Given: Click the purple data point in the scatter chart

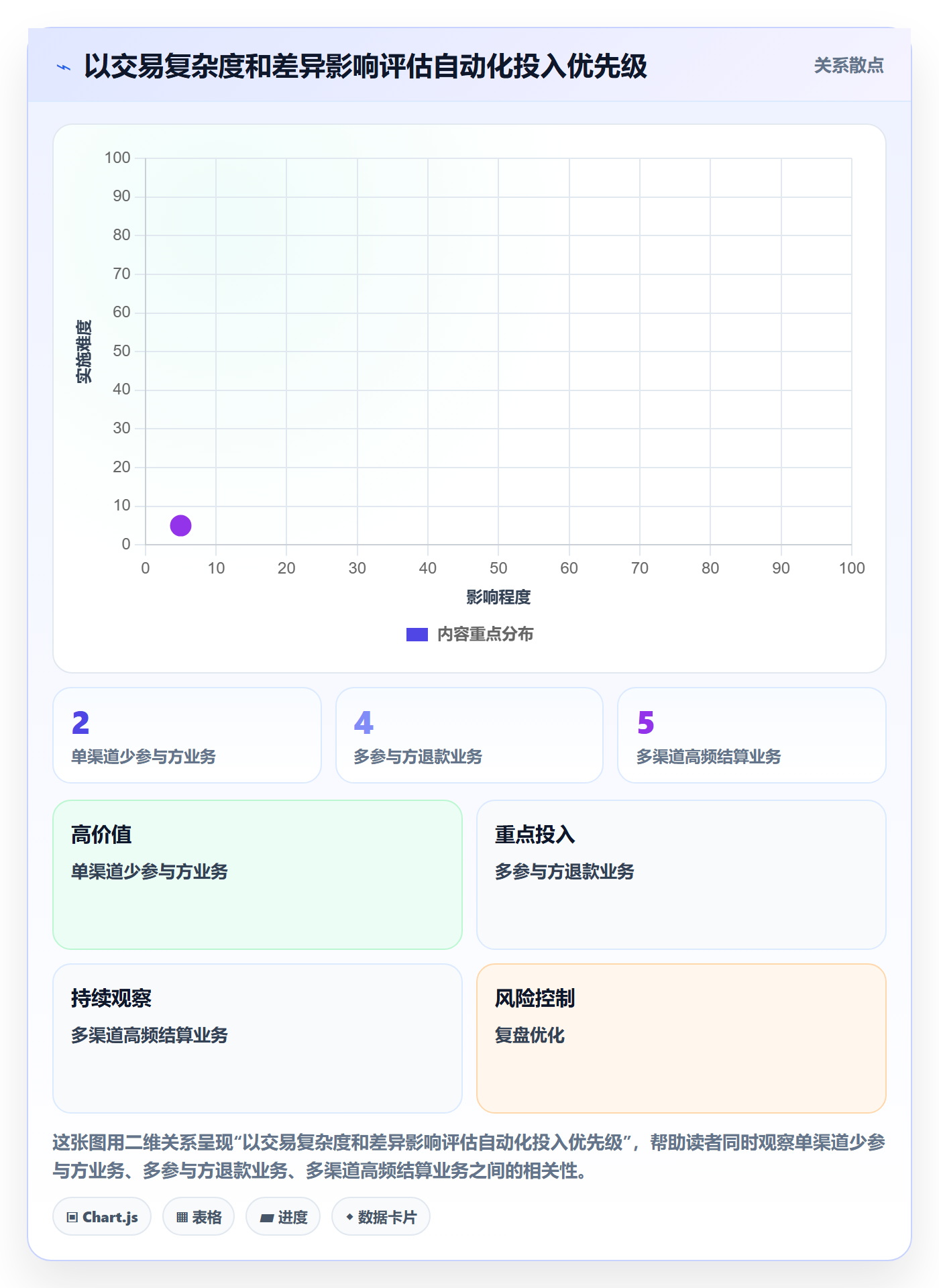Looking at the screenshot, I should tap(180, 525).
